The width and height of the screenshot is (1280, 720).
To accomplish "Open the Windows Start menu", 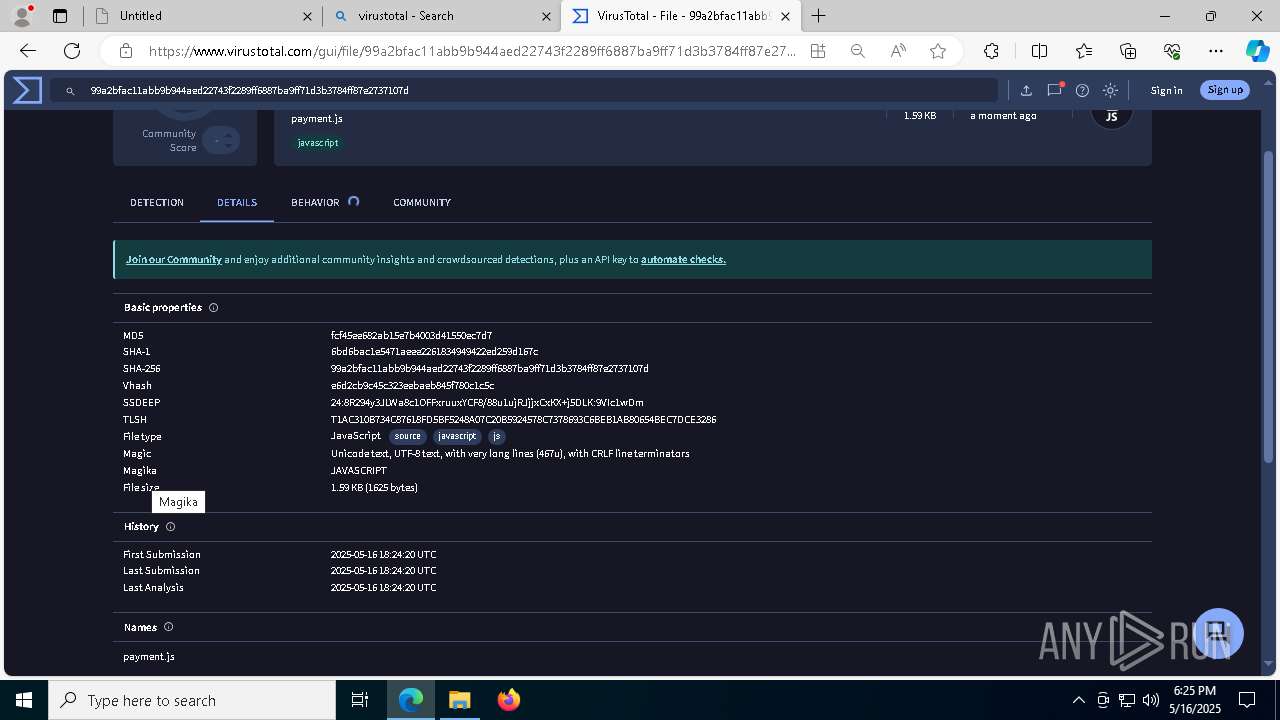I will 24,700.
